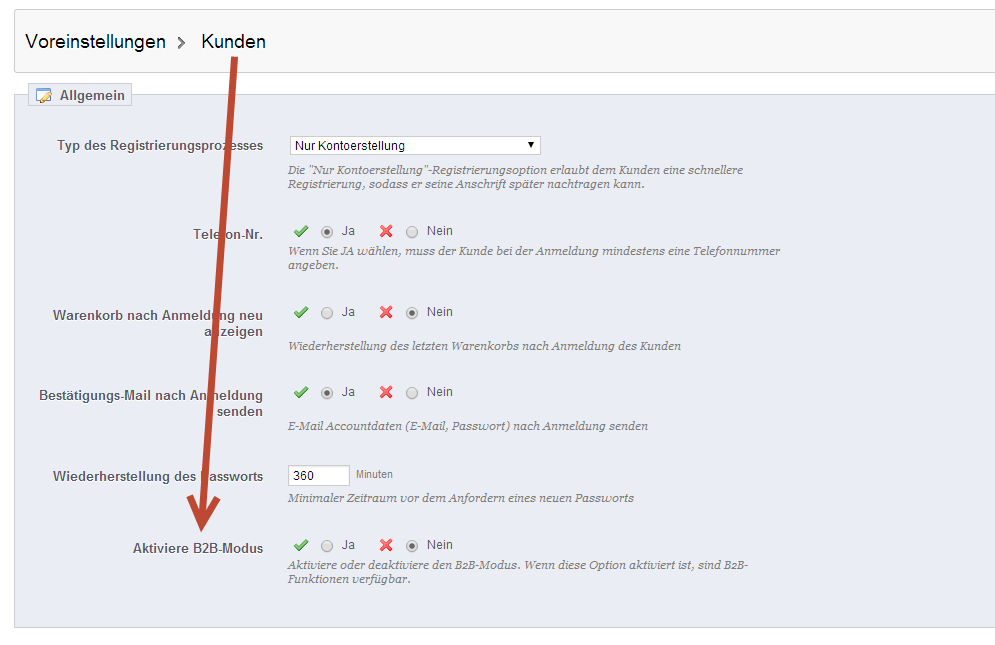Screen dimensions: 995x645
Task: Select Ja for Bestätigungs-Mail nach Anmeldung senden
Action: point(327,393)
